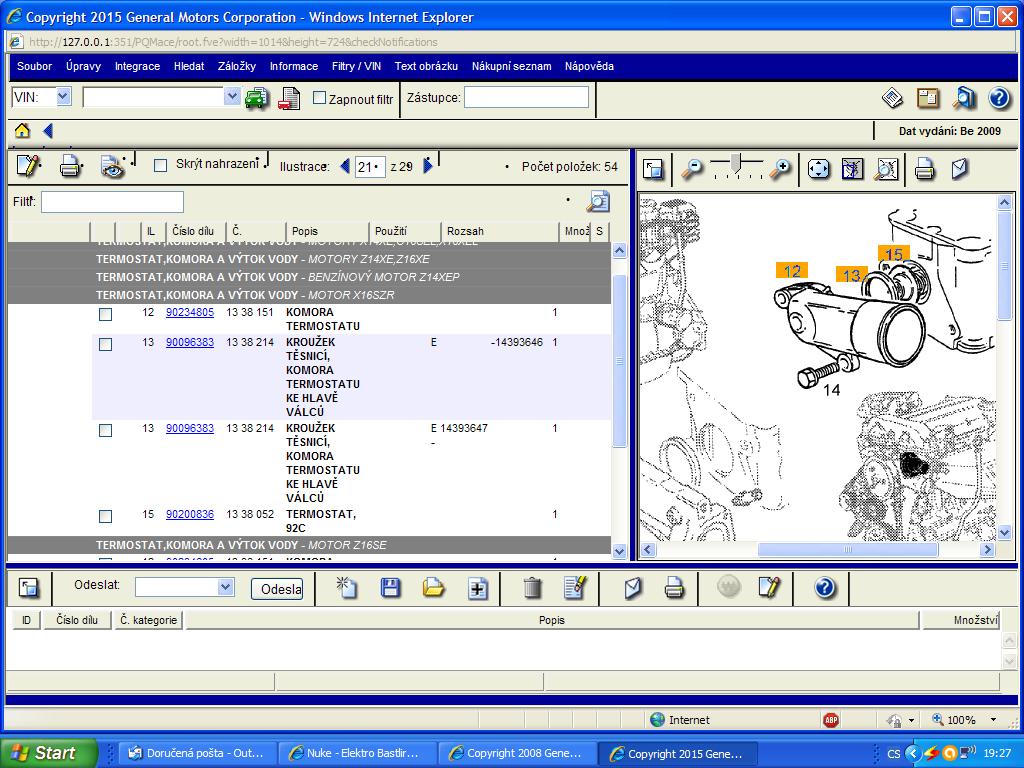The image size is (1024, 768).
Task: Click the illustration zoom slider handle
Action: [737, 161]
